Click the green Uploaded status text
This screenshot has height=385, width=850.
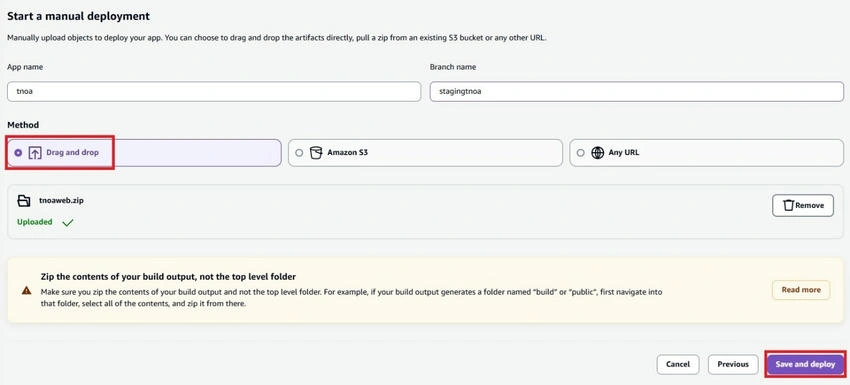pos(35,222)
